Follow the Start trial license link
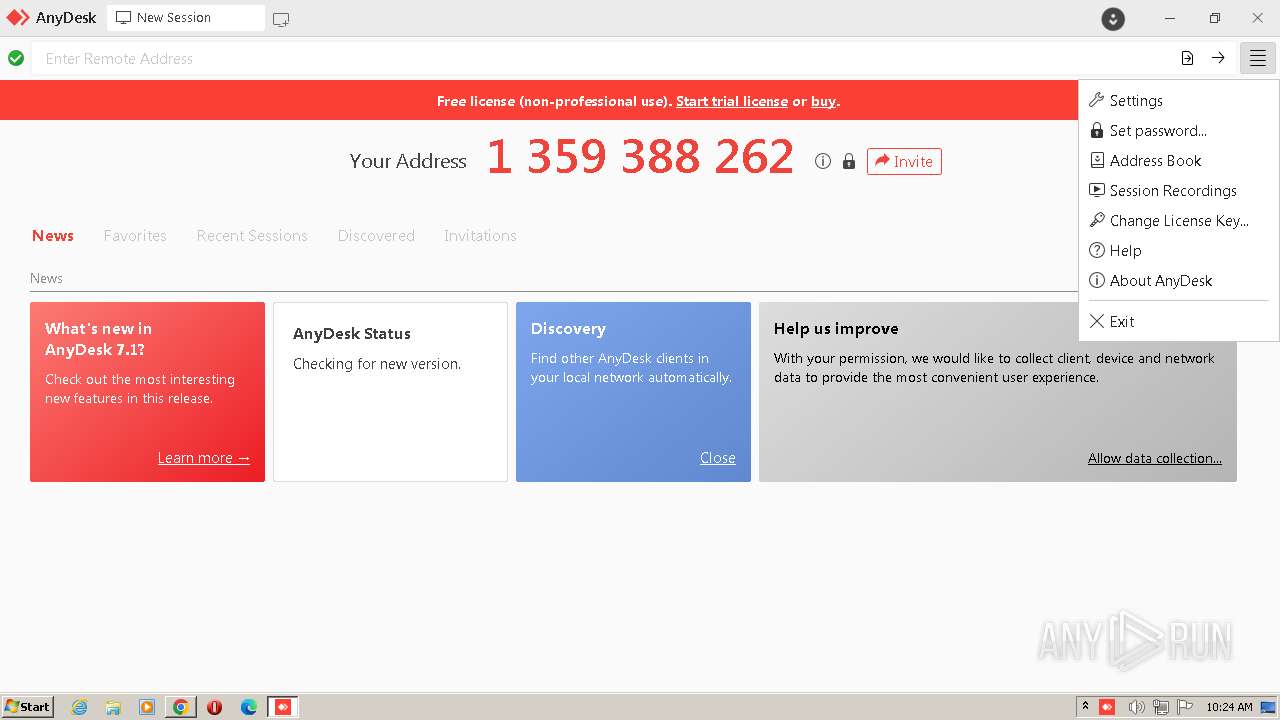The width and height of the screenshot is (1280, 720). 732,101
